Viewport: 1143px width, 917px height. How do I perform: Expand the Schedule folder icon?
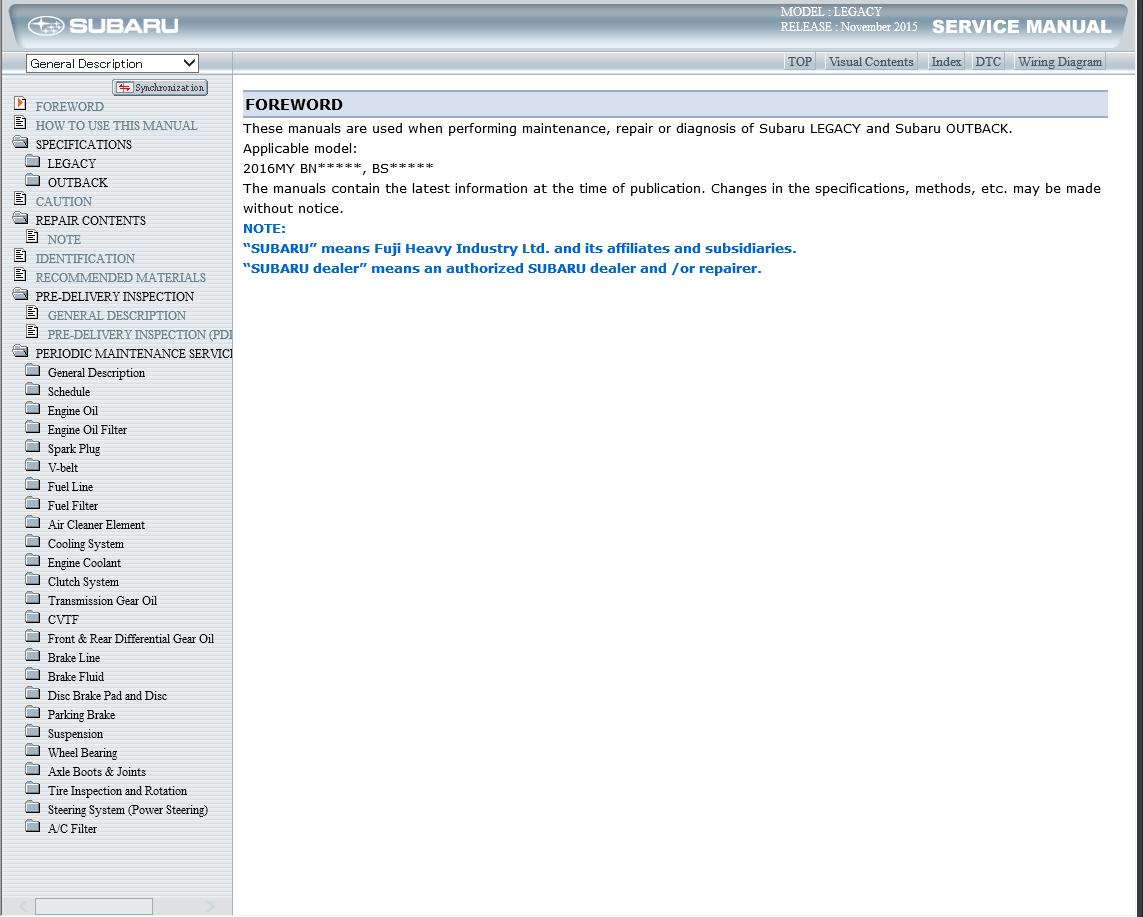tap(33, 389)
